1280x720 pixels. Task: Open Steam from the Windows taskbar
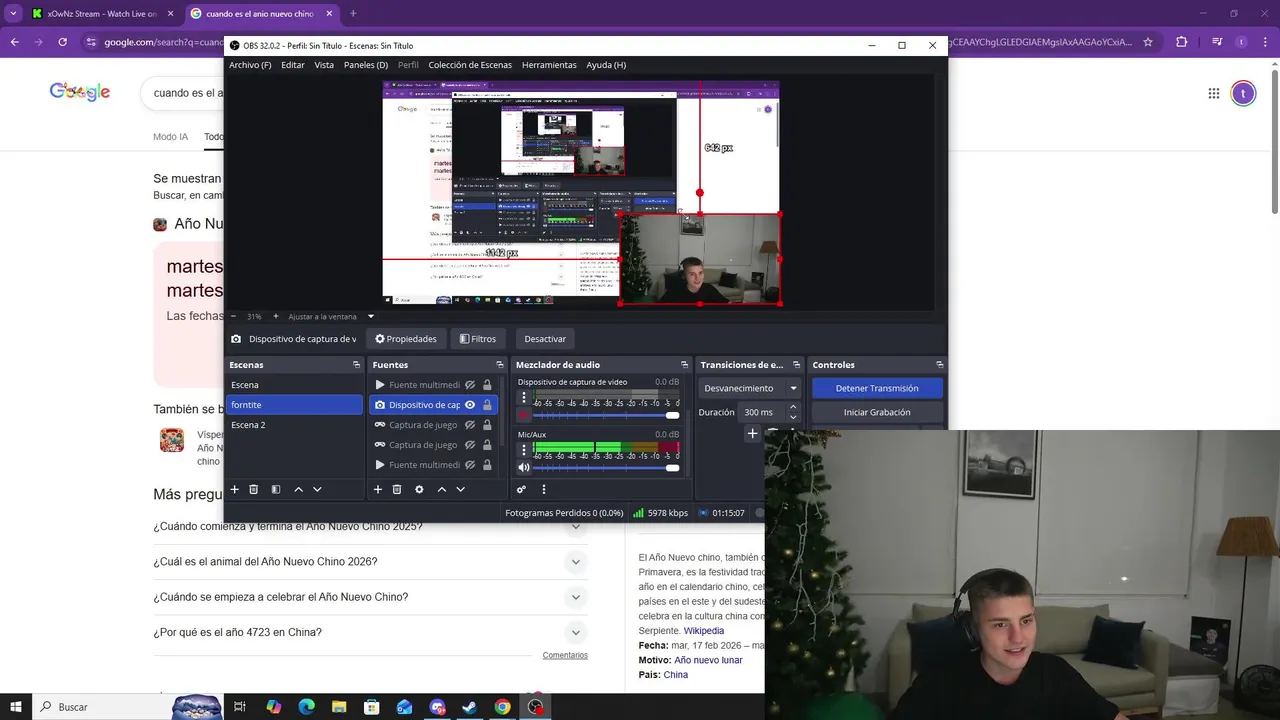tap(469, 707)
